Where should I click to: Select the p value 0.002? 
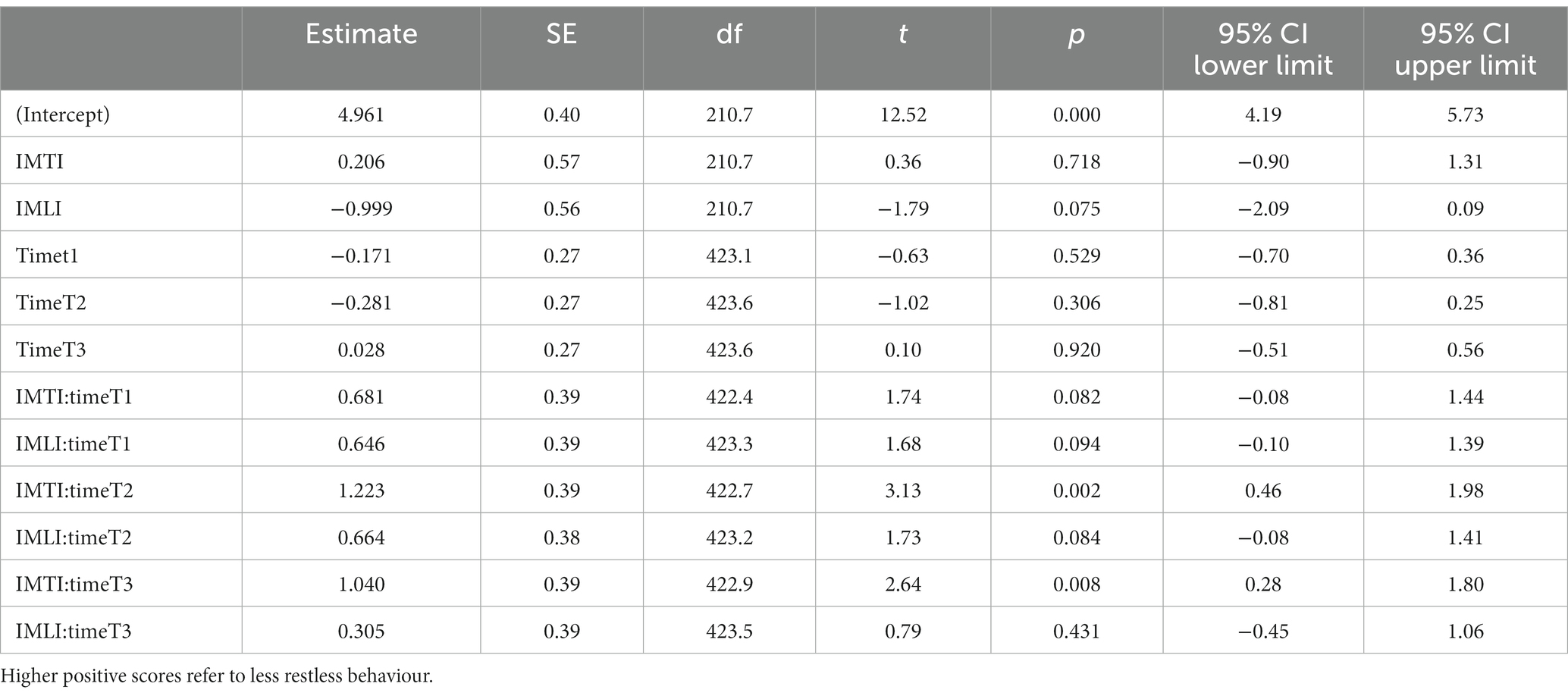[1077, 491]
